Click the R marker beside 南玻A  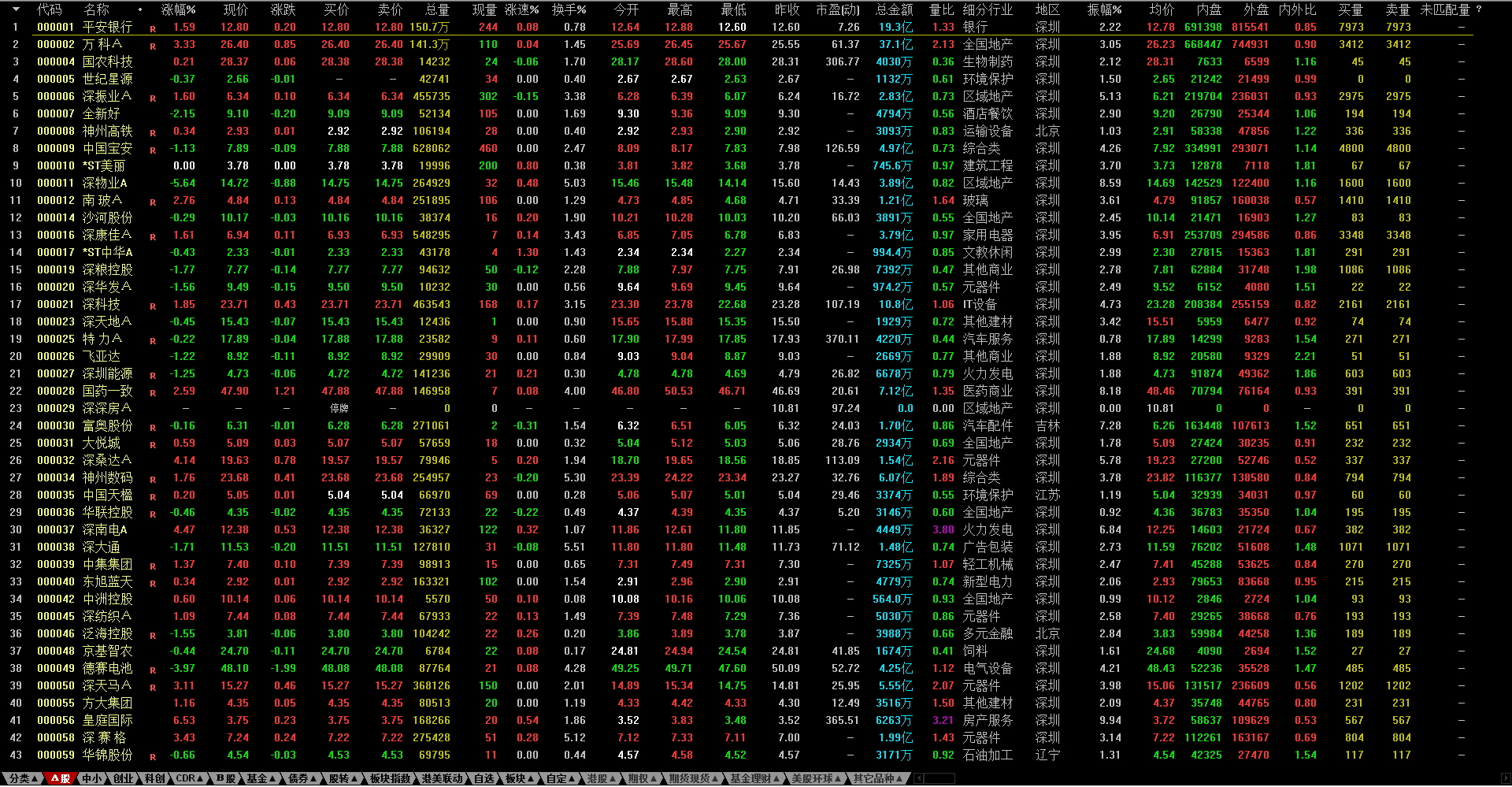click(x=153, y=202)
